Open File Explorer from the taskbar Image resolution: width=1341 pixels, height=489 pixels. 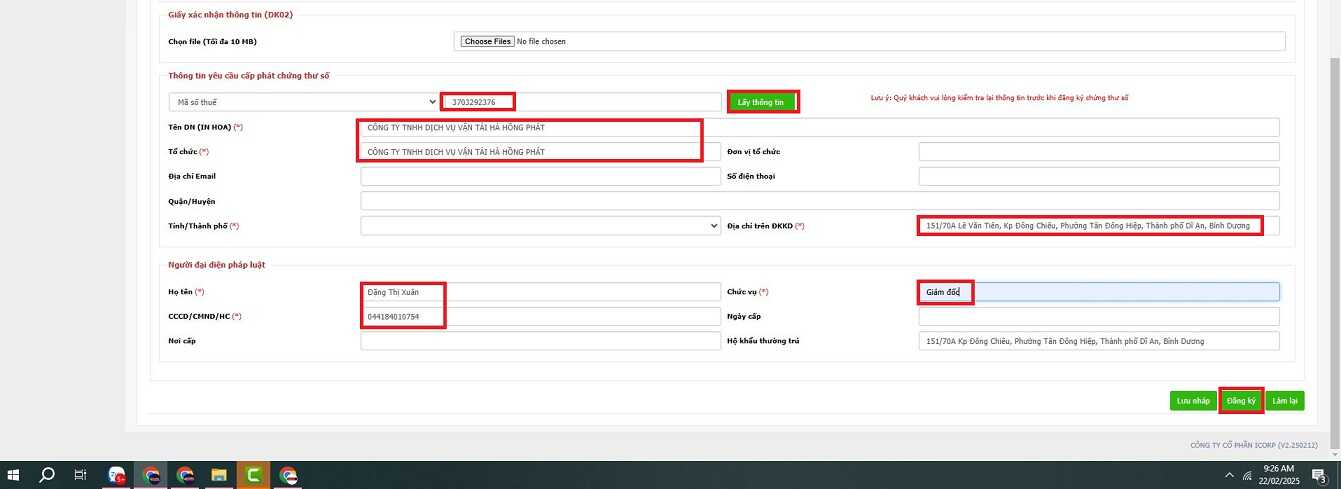click(x=218, y=476)
